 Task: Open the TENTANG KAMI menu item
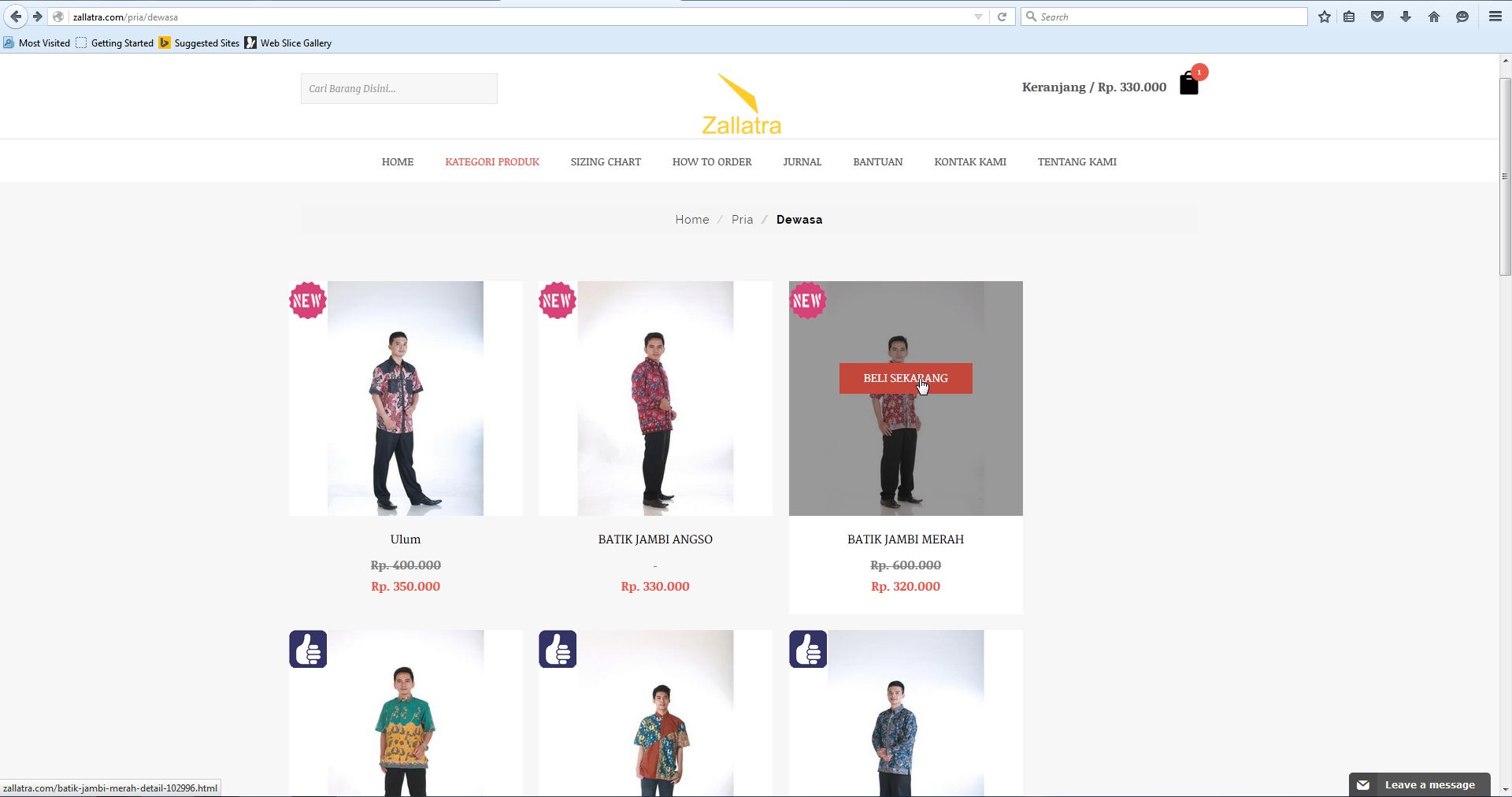1077,161
